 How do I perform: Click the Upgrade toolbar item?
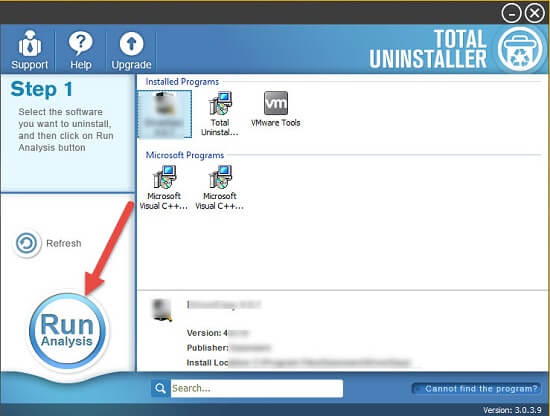[131, 50]
